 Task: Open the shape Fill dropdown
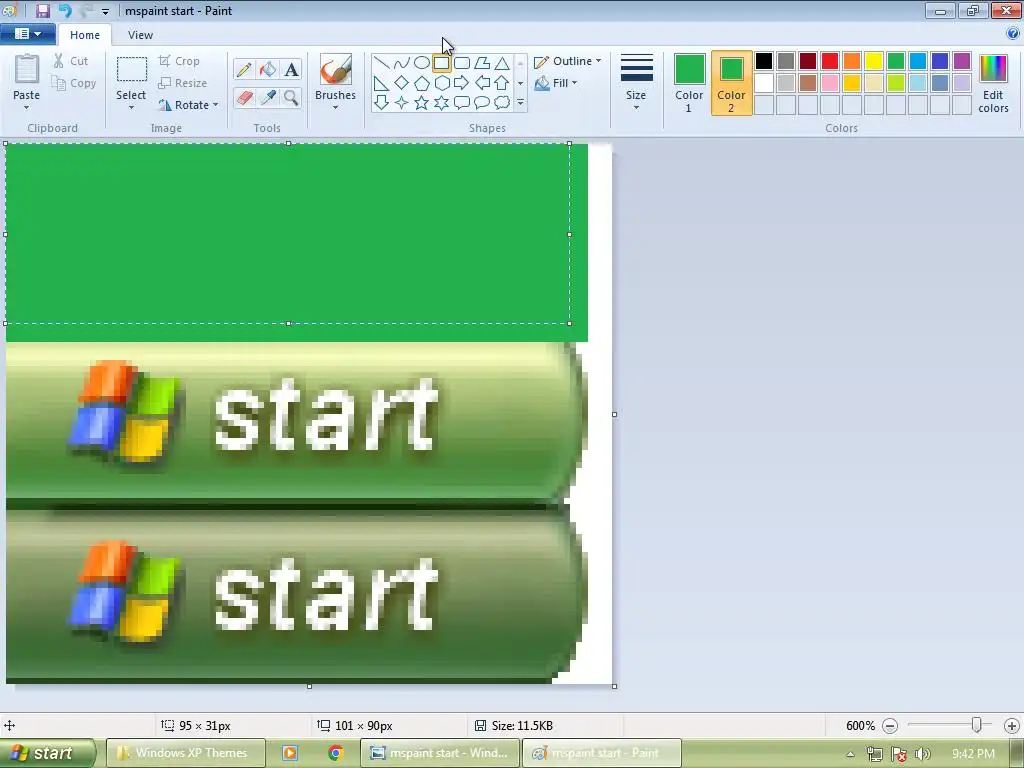point(556,83)
